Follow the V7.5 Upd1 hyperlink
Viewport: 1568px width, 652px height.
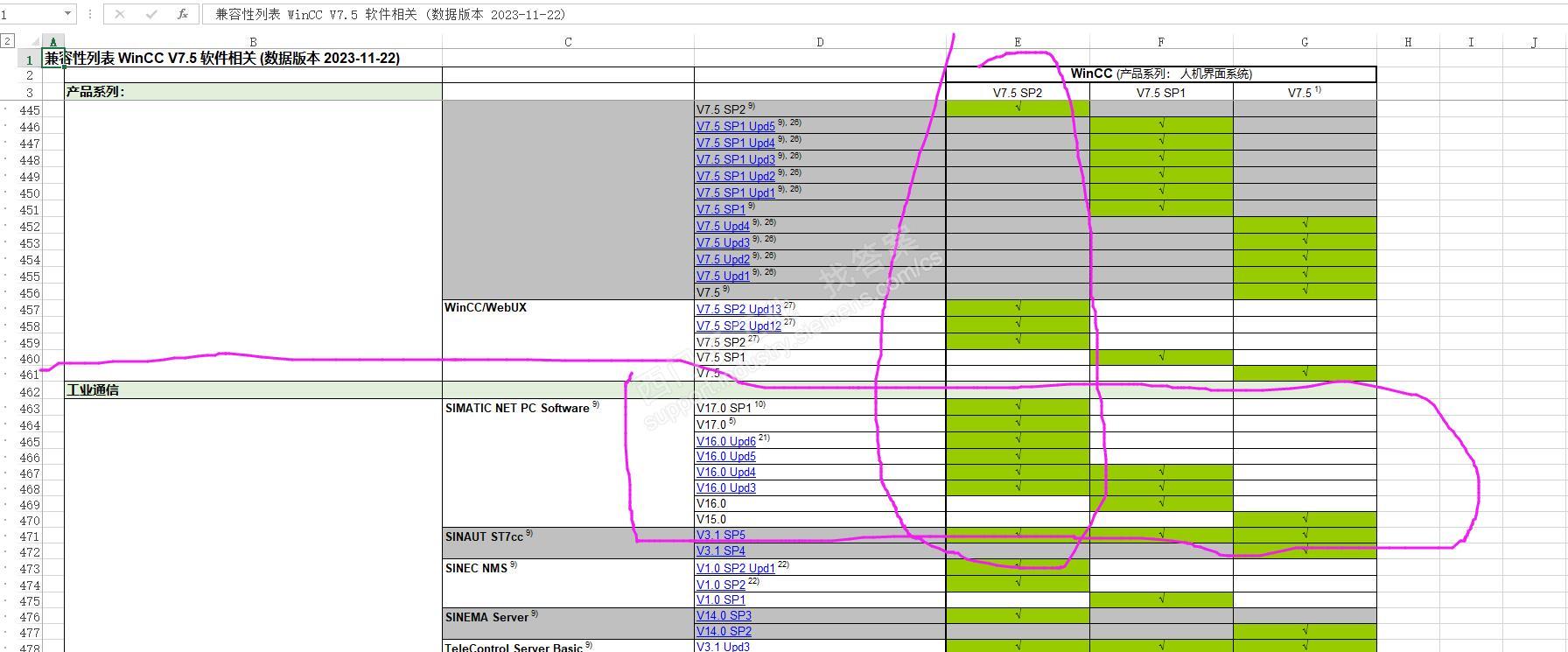723,276
